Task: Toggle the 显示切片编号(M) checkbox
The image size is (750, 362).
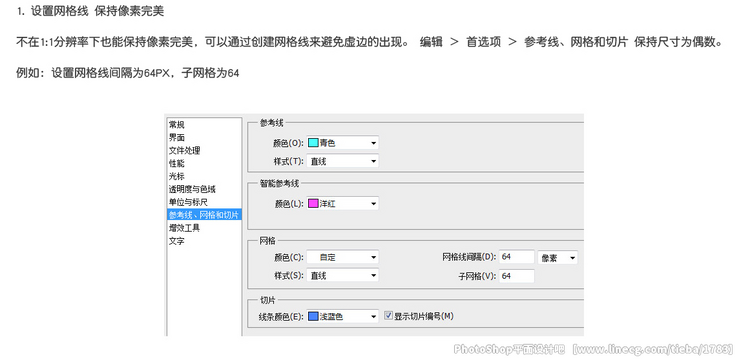Action: tap(388, 316)
